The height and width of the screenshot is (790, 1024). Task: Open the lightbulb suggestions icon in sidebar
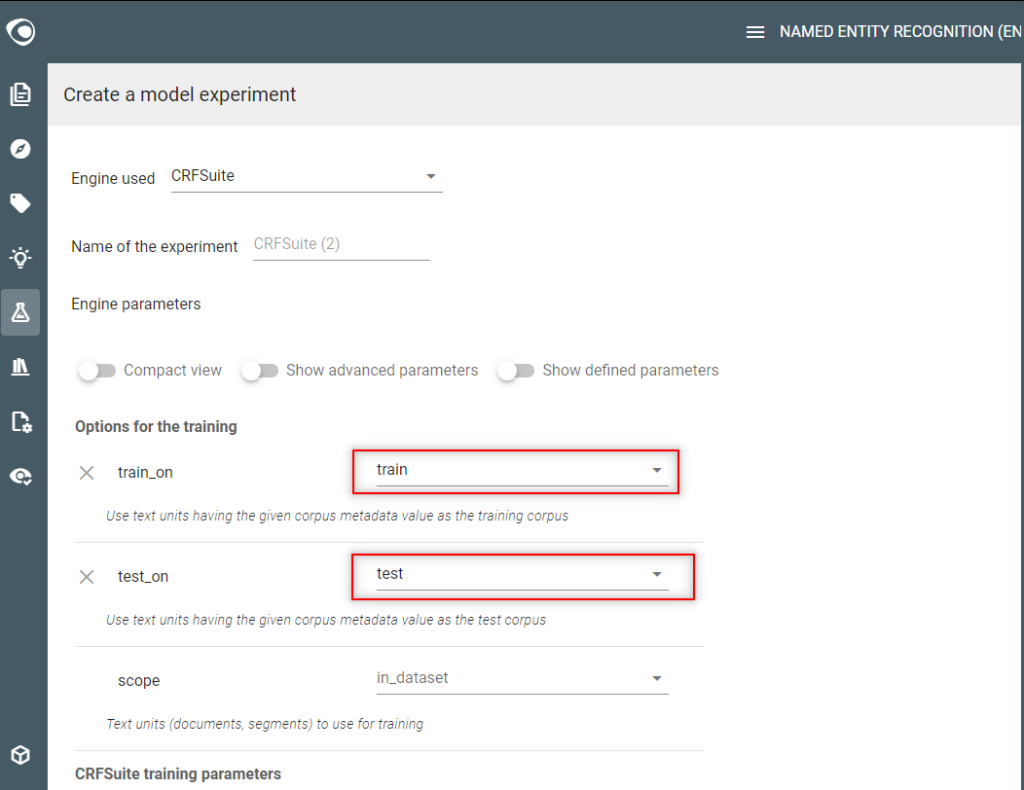click(20, 257)
